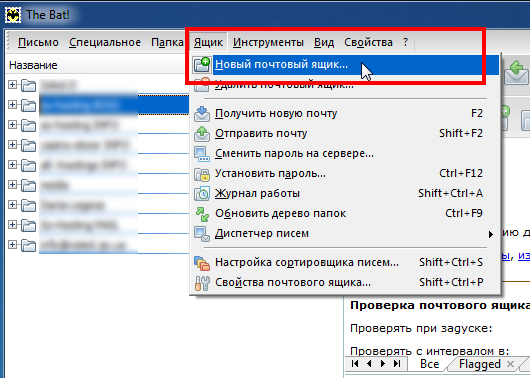Choose Получить новую почту
Viewport: 530px width, 378px height.
[345, 114]
